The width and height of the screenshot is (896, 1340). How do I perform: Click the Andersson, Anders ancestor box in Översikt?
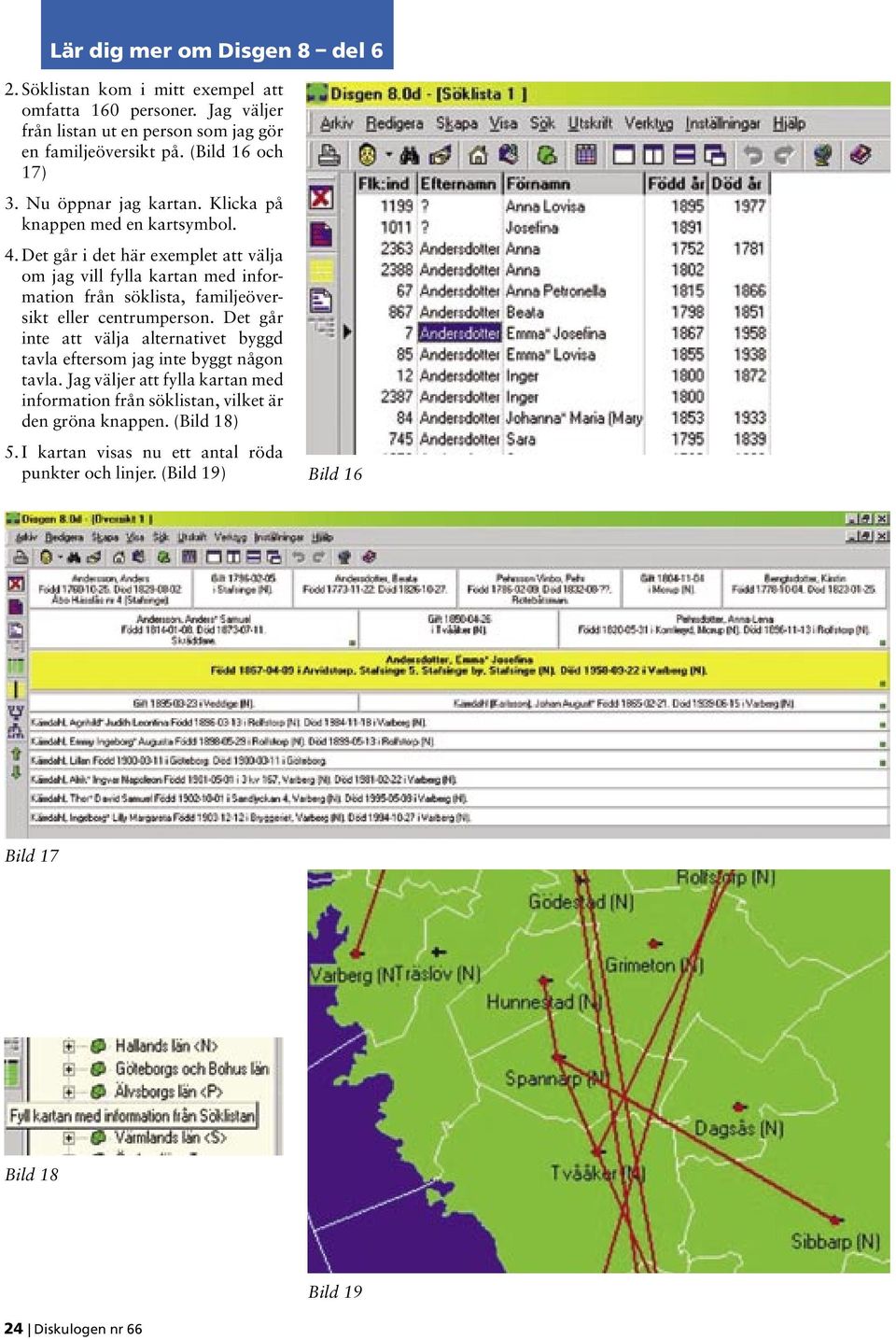[x=110, y=589]
